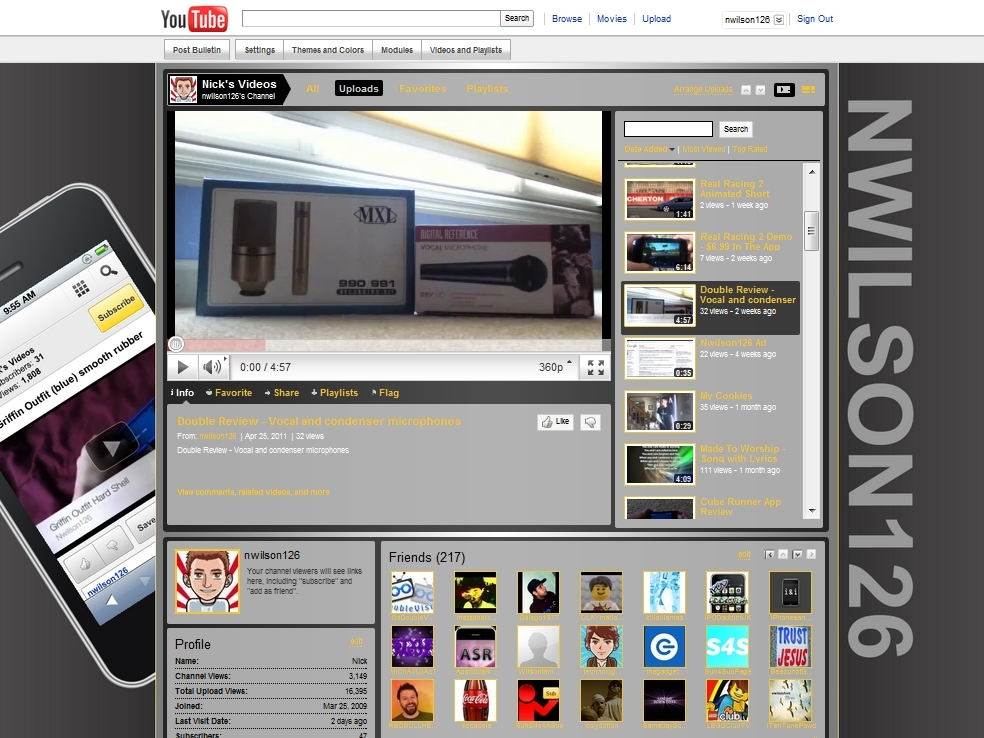Mute the video volume
This screenshot has width=984, height=738.
211,367
